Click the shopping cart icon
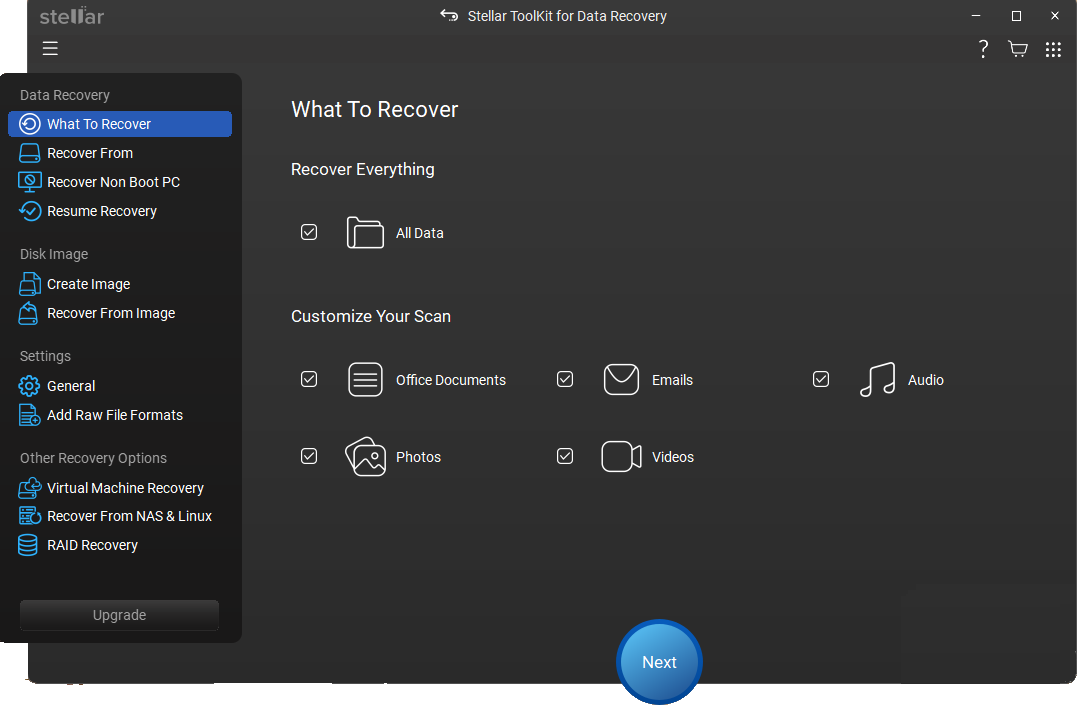The height and width of the screenshot is (705, 1077). (x=1018, y=49)
